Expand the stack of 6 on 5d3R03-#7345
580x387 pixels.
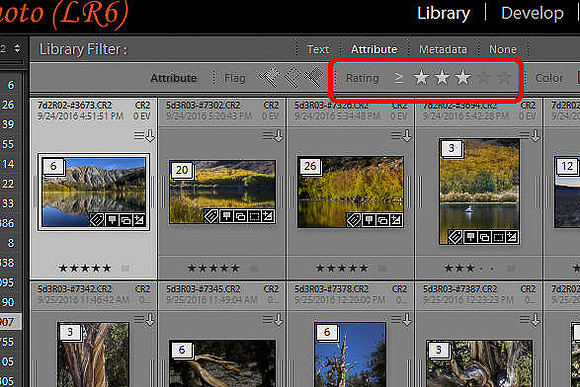tap(182, 350)
